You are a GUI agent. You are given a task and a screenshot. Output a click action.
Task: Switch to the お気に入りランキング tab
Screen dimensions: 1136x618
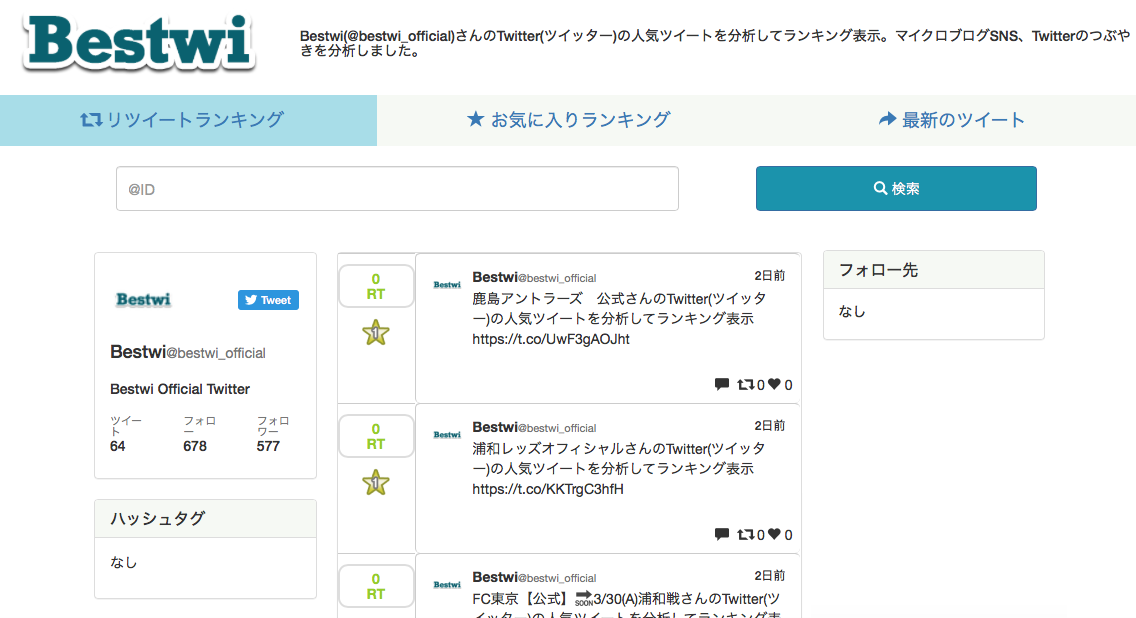(x=568, y=118)
